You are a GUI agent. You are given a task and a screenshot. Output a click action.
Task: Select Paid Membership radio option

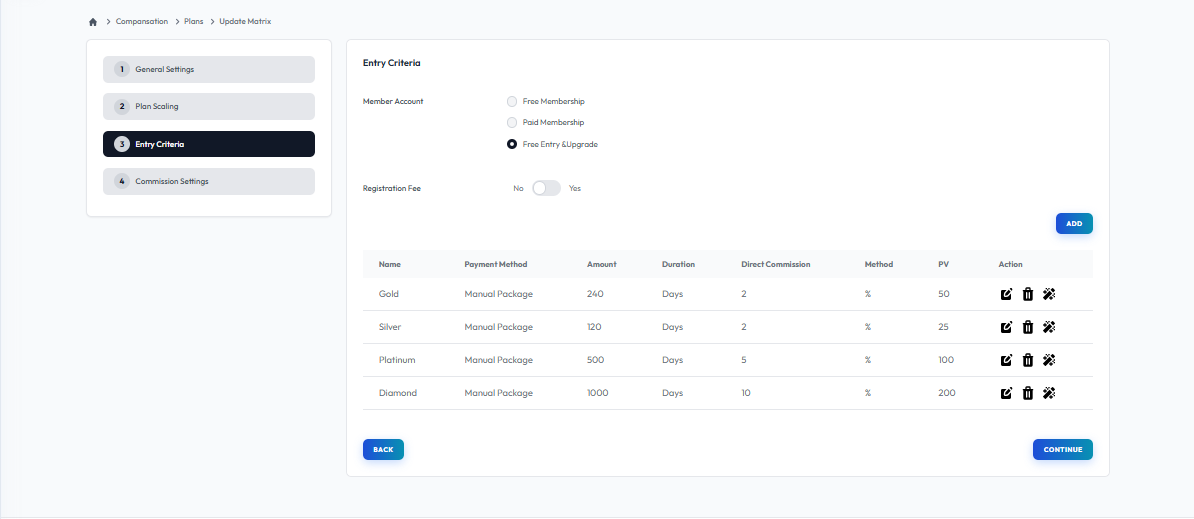pyautogui.click(x=512, y=123)
